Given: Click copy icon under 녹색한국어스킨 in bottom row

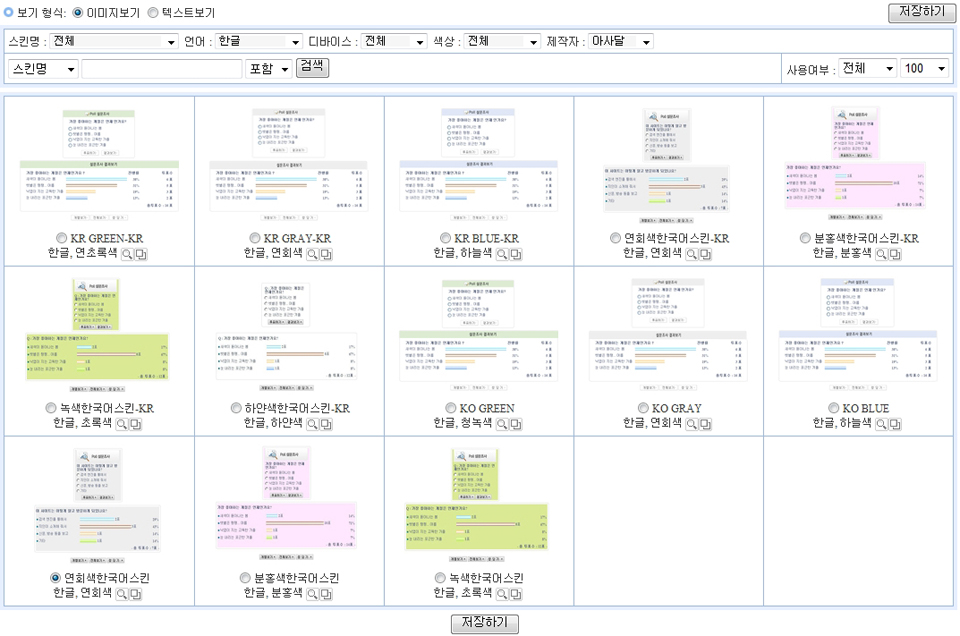Looking at the screenshot, I should point(516,595).
